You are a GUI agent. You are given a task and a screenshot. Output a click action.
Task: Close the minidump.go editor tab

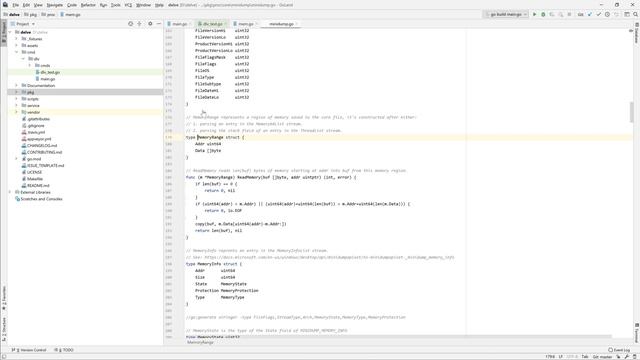(x=297, y=24)
